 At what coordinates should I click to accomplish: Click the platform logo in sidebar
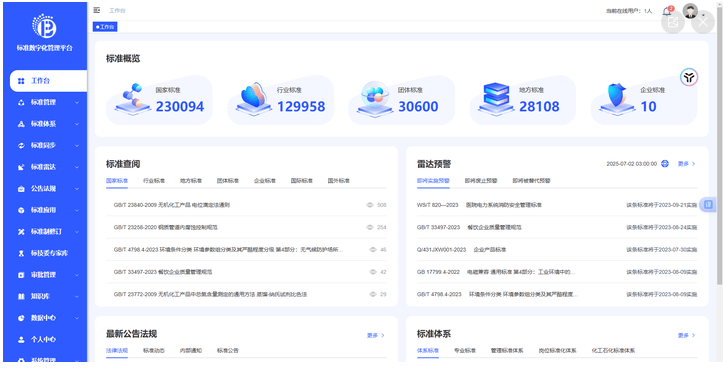[x=45, y=26]
